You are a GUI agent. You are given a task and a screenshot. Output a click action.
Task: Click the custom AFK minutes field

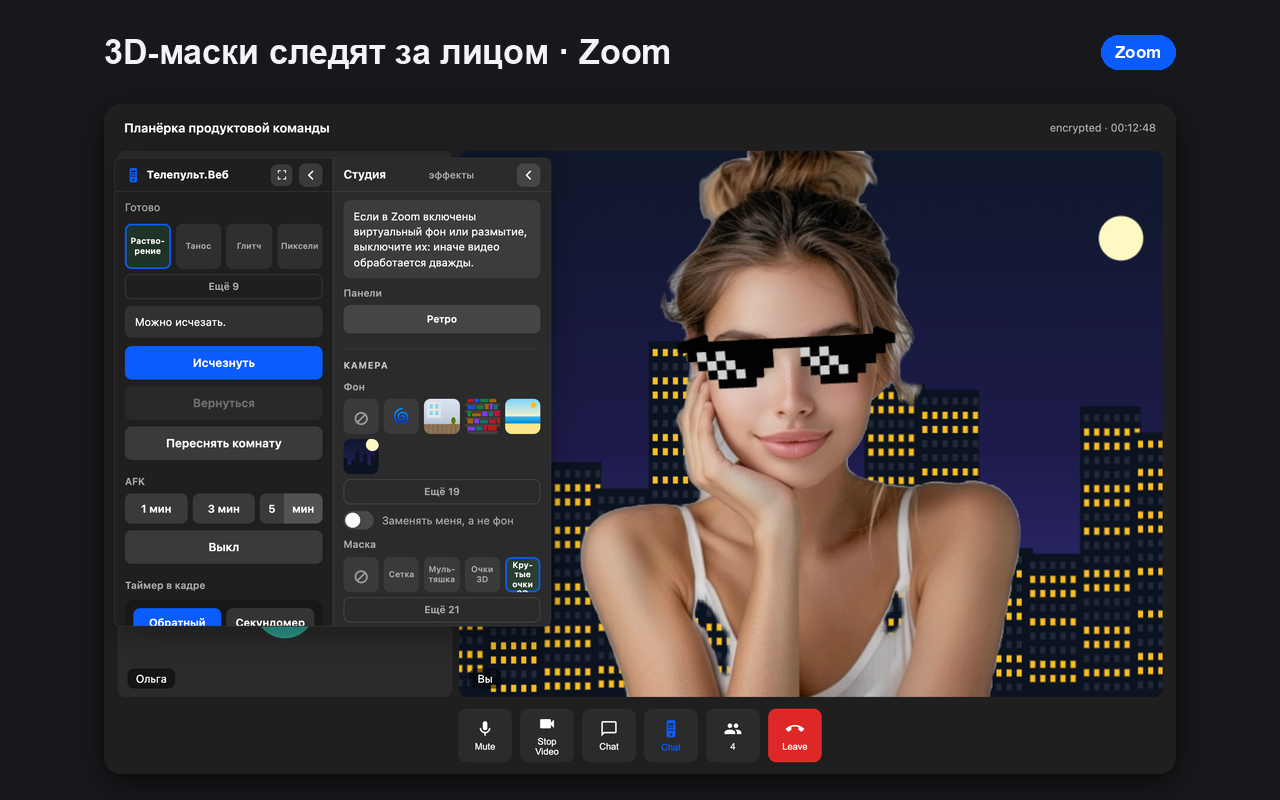pos(273,509)
